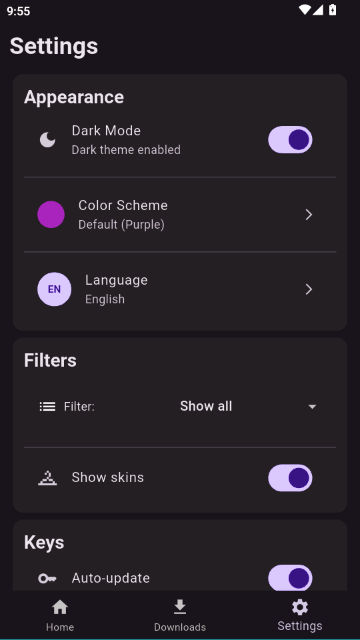Open the Show all filter dropdown
This screenshot has width=360, height=640.
coord(249,407)
